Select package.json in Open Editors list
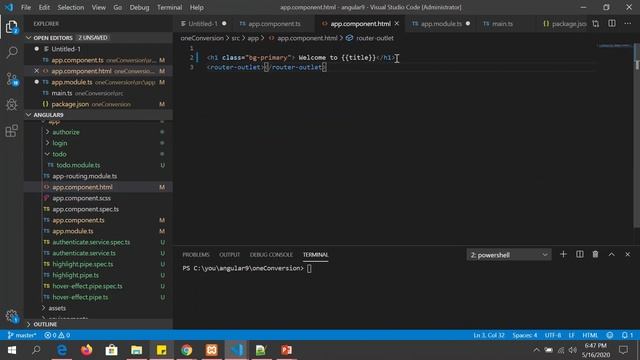 pos(98,104)
